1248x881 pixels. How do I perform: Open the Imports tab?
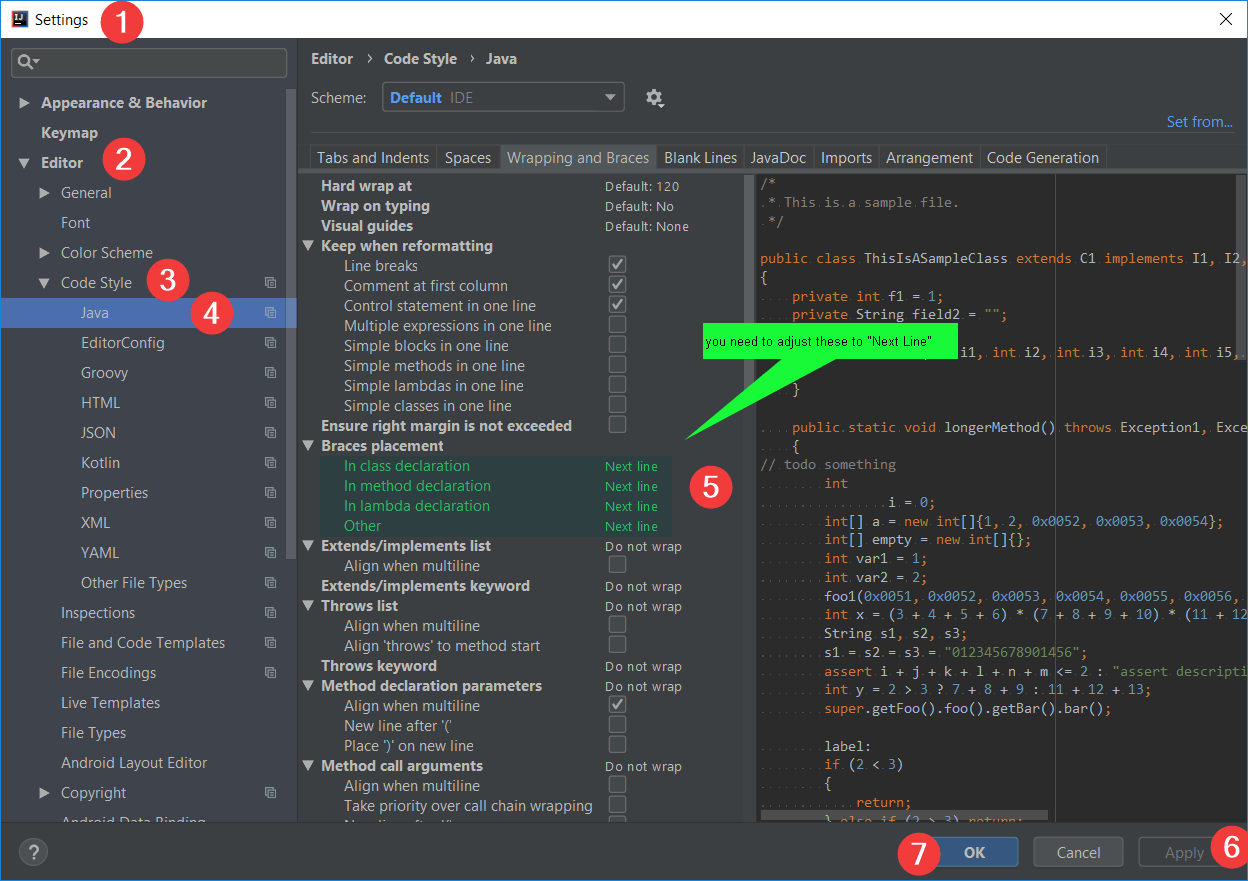(846, 156)
